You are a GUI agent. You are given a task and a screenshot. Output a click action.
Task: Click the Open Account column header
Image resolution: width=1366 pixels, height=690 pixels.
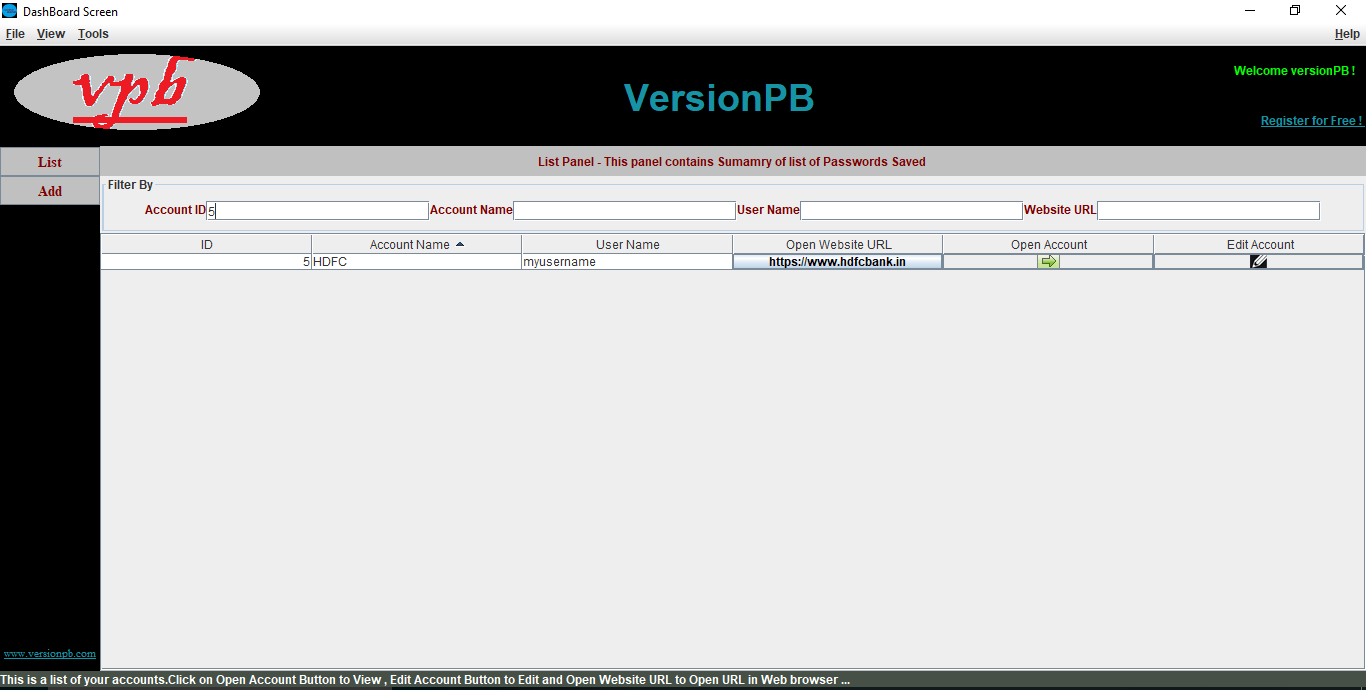click(1048, 244)
